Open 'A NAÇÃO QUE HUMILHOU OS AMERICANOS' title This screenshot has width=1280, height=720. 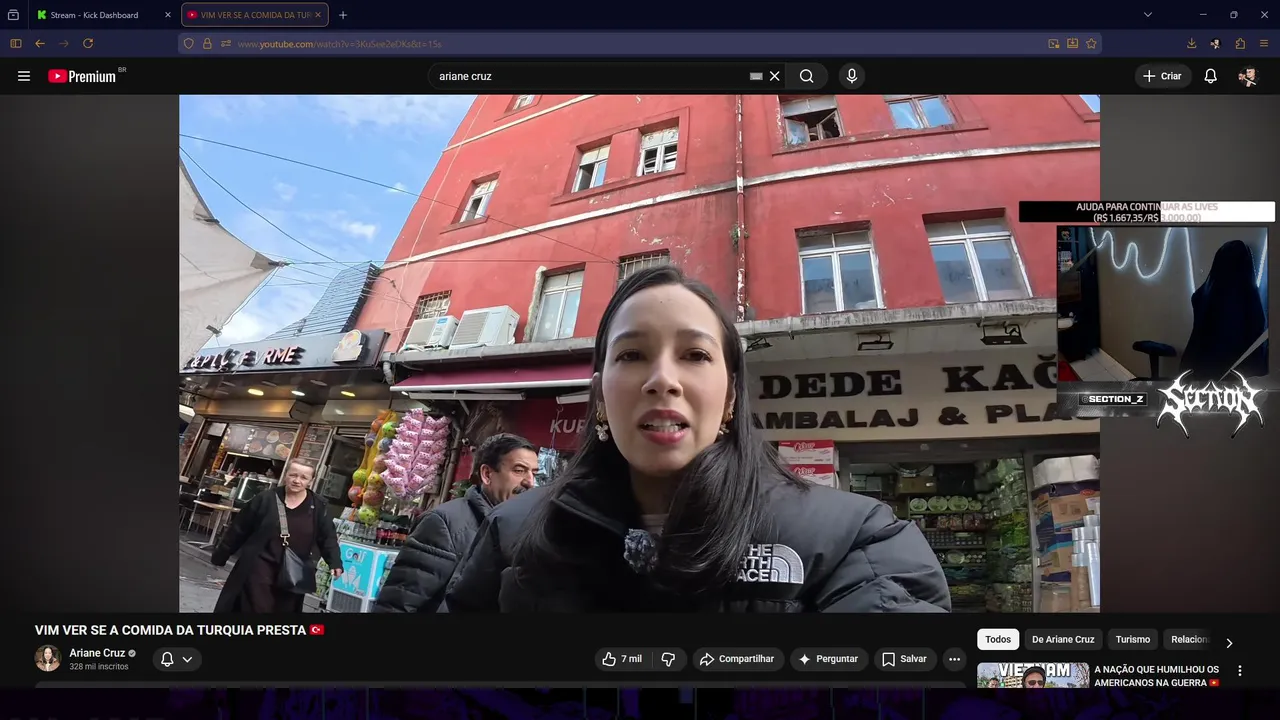tap(1157, 676)
